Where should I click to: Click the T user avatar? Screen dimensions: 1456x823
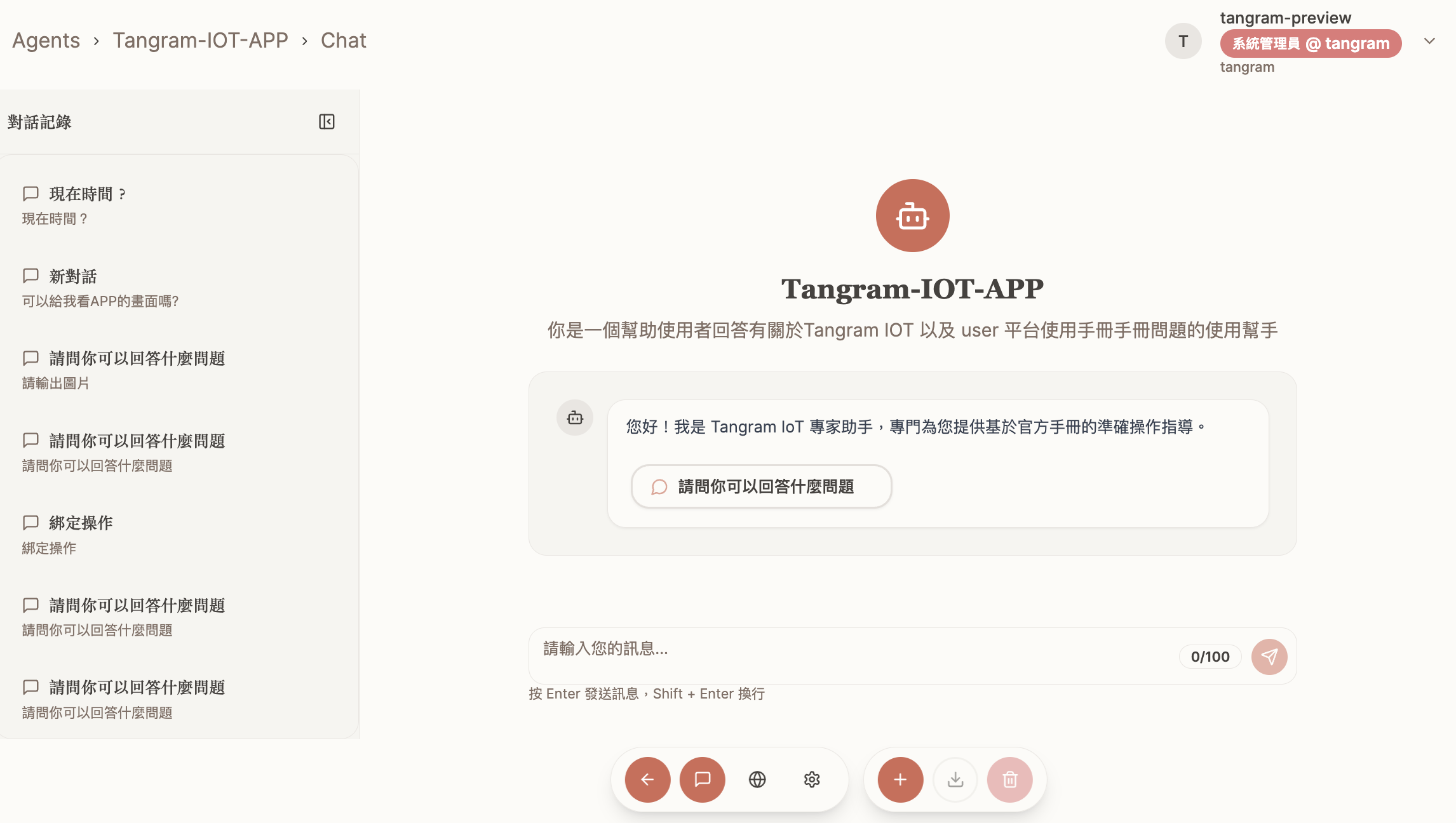click(x=1183, y=41)
